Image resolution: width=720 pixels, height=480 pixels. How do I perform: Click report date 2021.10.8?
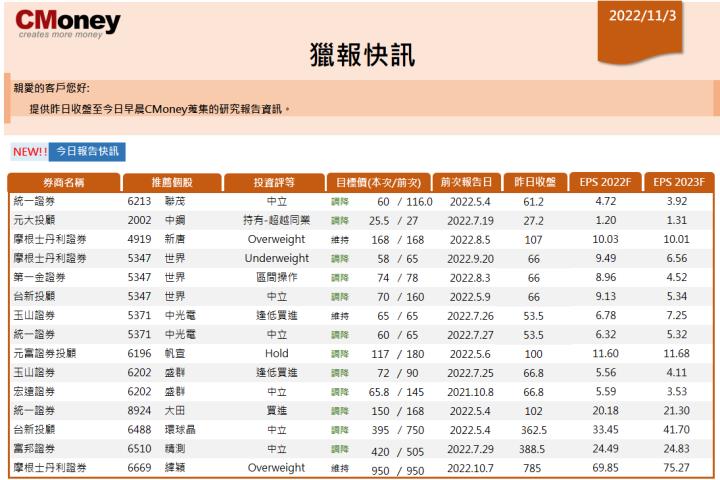click(470, 392)
